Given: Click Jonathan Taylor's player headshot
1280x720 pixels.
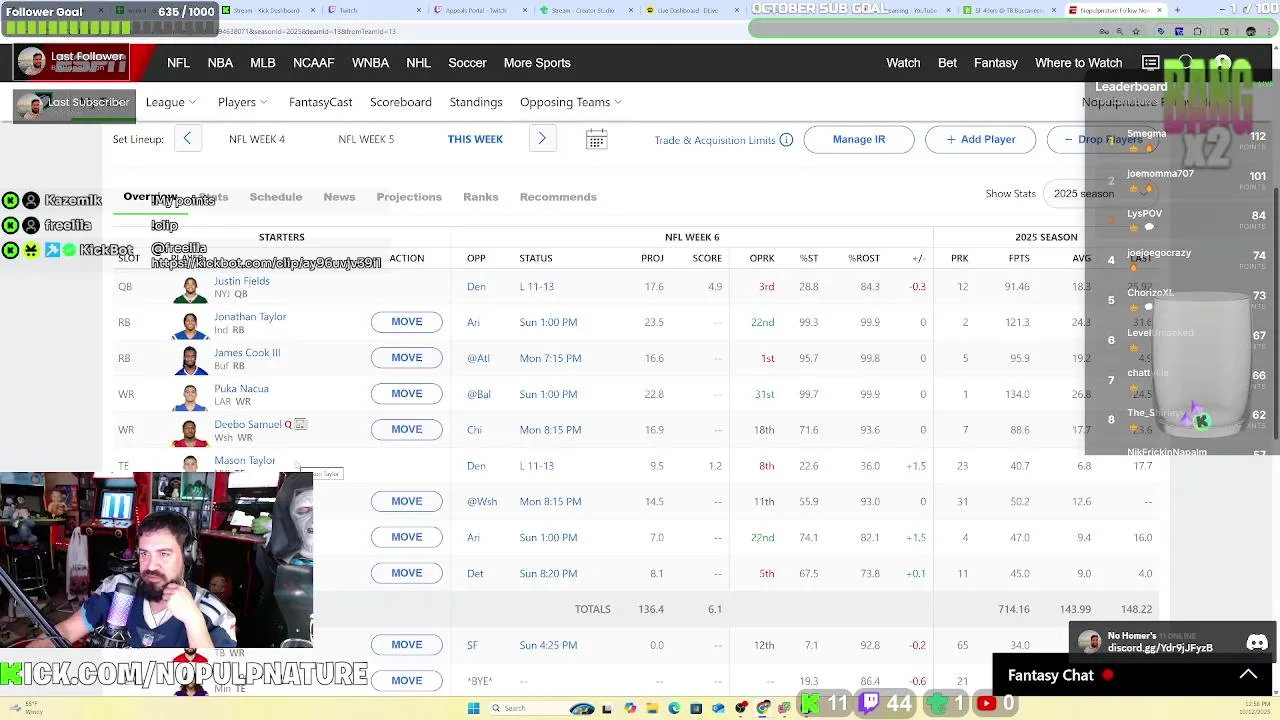Looking at the screenshot, I should (x=190, y=324).
